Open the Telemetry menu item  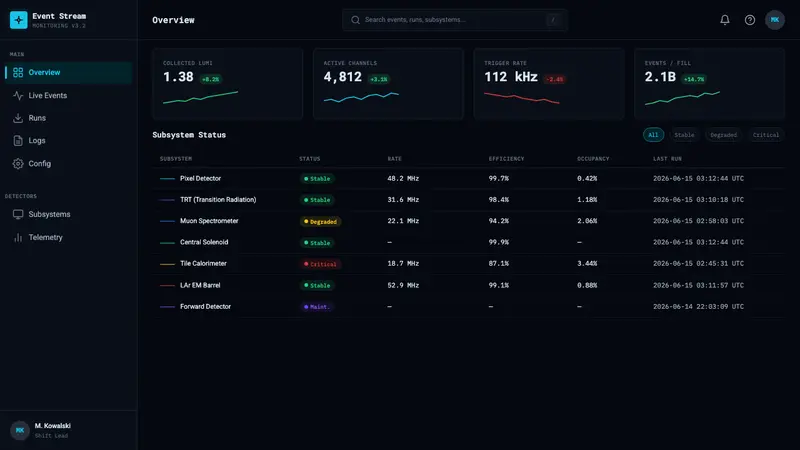[68, 237]
